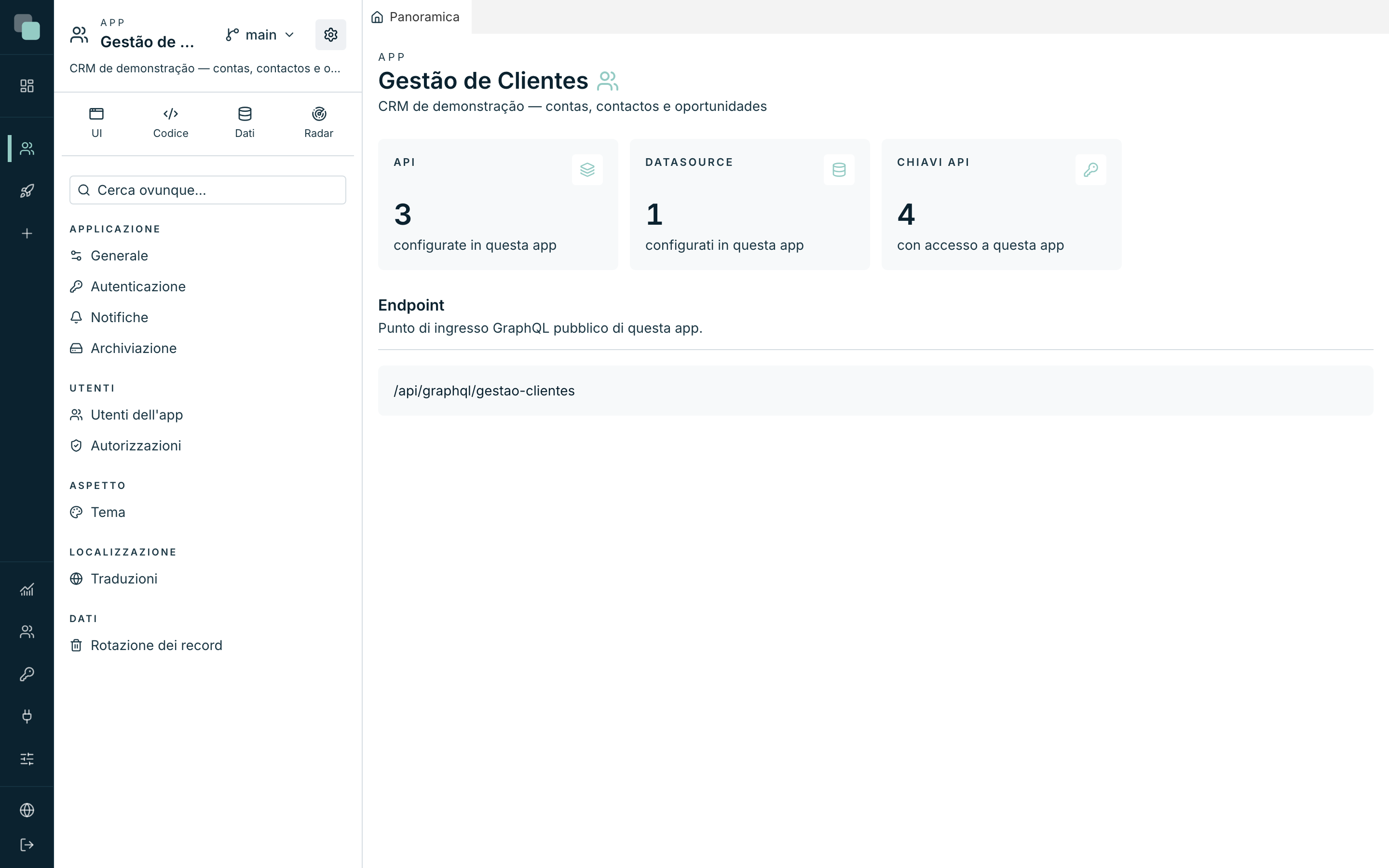1389x868 pixels.
Task: Open the rocket deploy icon in rail
Action: 27,190
